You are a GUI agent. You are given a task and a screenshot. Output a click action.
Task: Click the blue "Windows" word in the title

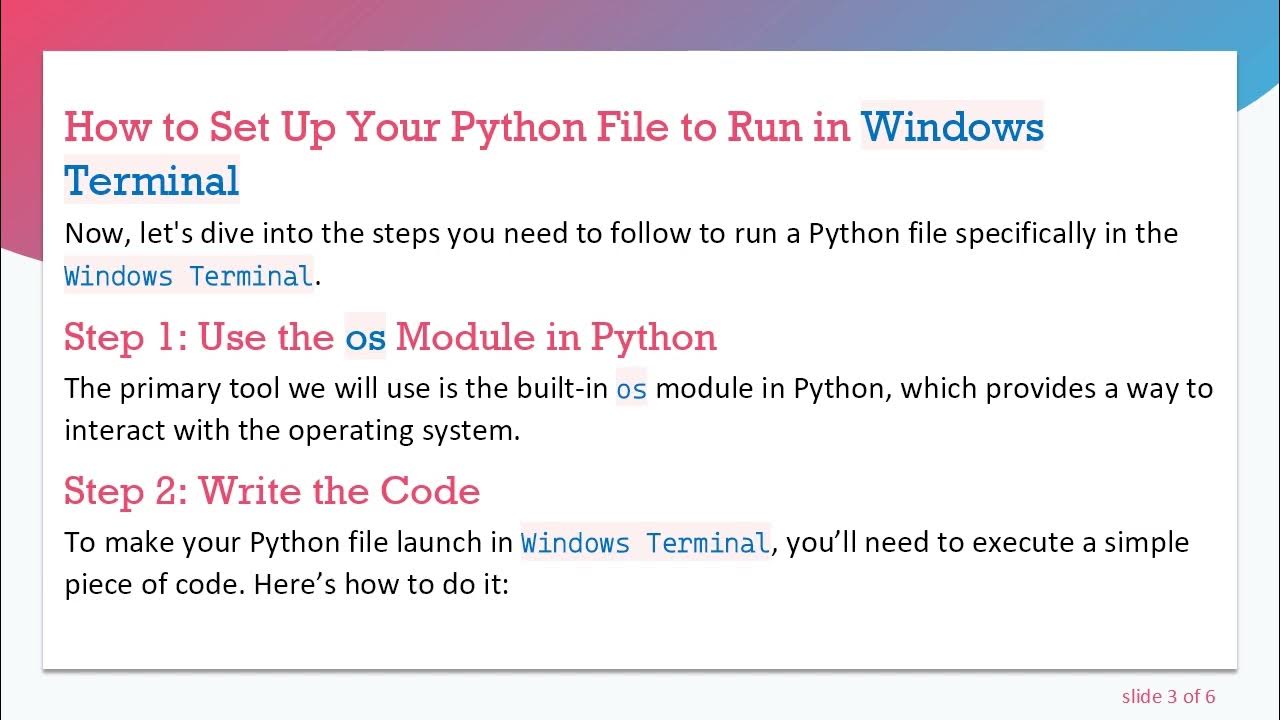[x=952, y=128]
